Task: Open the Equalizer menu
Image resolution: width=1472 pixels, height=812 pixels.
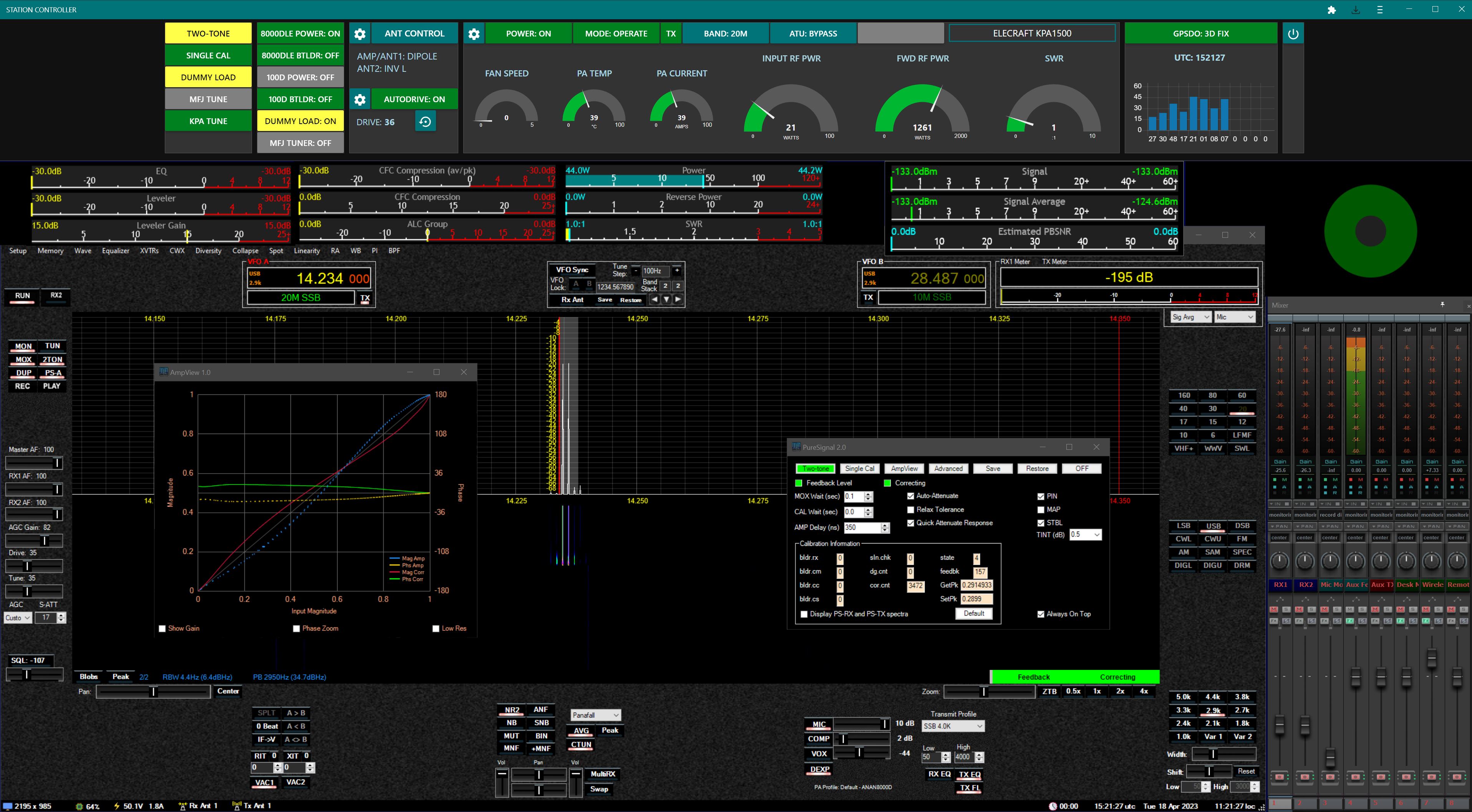Action: [115, 251]
